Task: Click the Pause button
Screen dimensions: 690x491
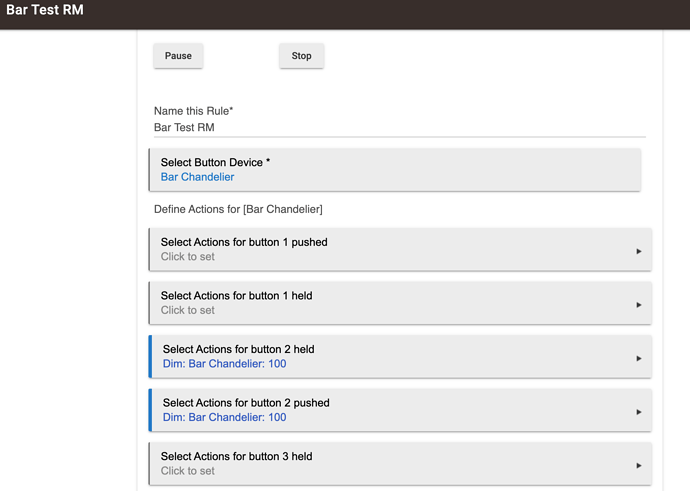Action: click(178, 56)
